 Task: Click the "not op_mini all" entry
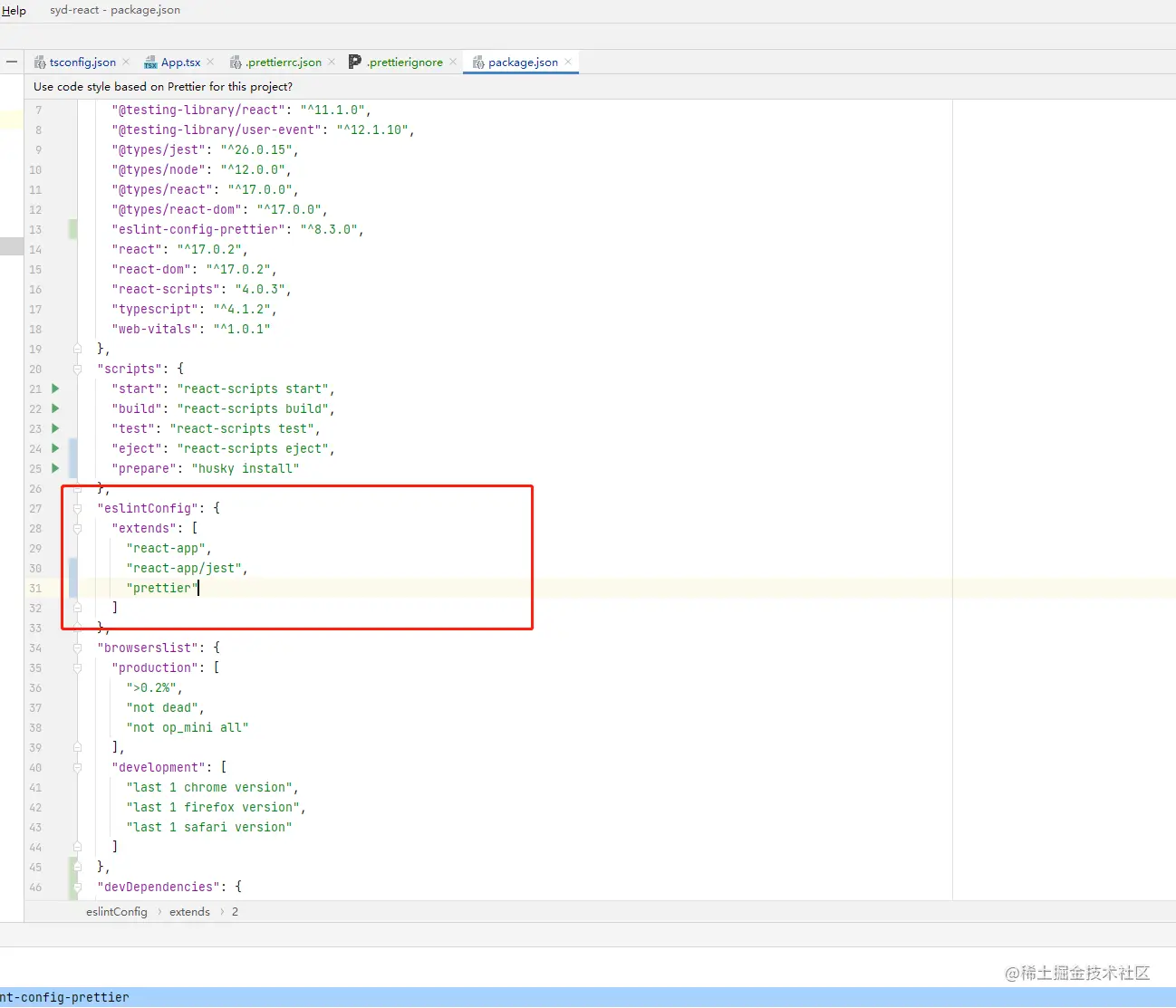click(188, 727)
